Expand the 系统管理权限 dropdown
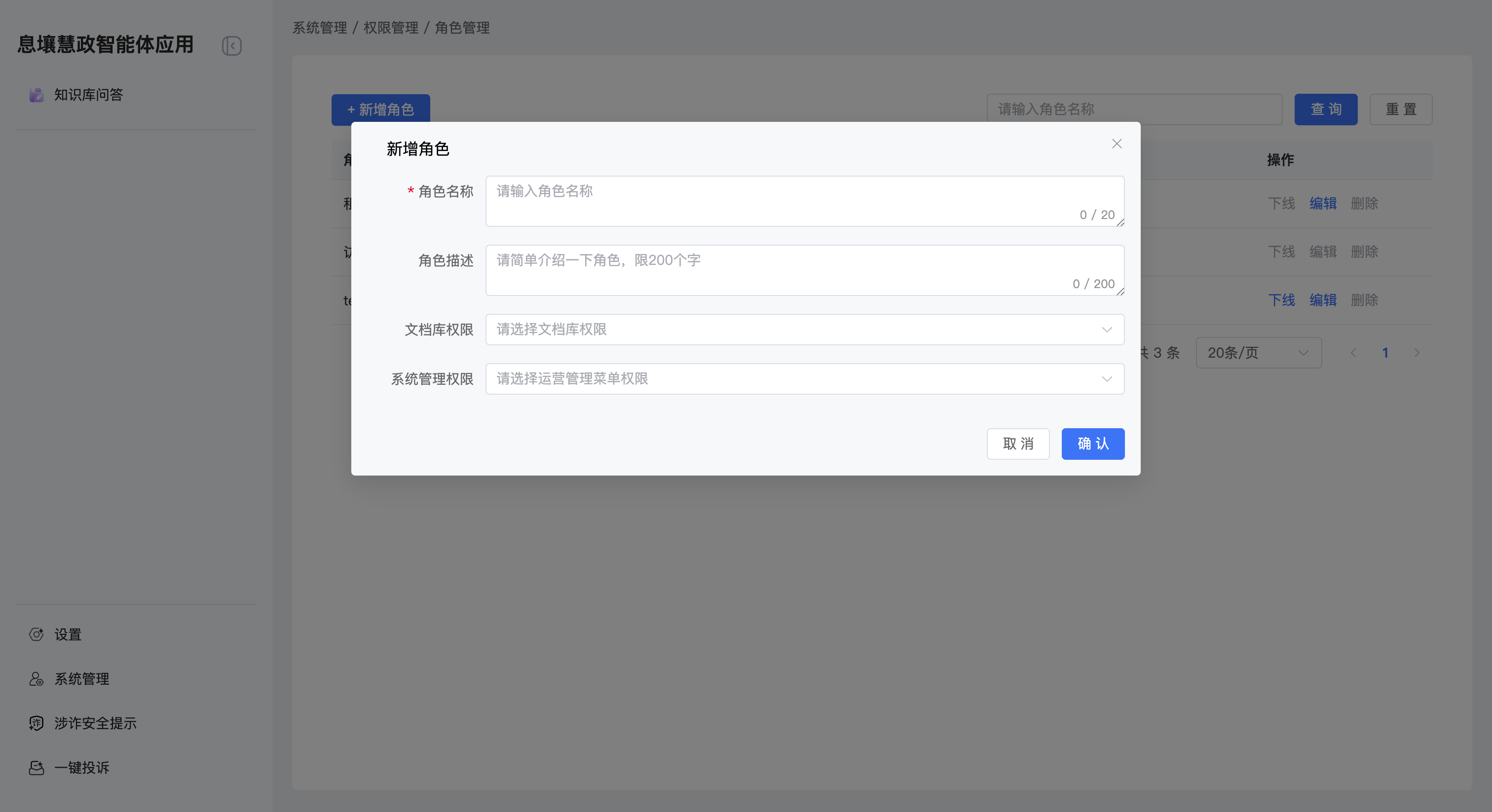Image resolution: width=1492 pixels, height=812 pixels. (x=805, y=379)
